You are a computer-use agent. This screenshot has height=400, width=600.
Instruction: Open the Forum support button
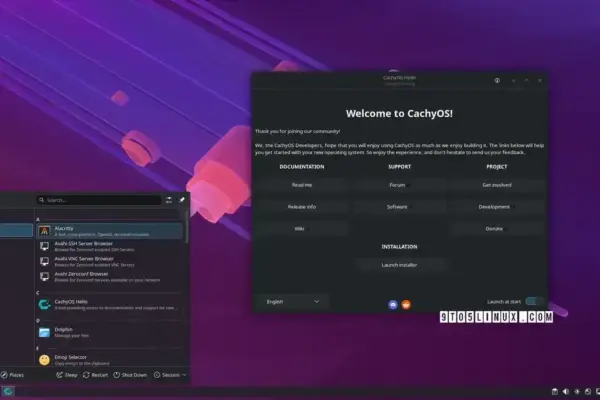[399, 185]
